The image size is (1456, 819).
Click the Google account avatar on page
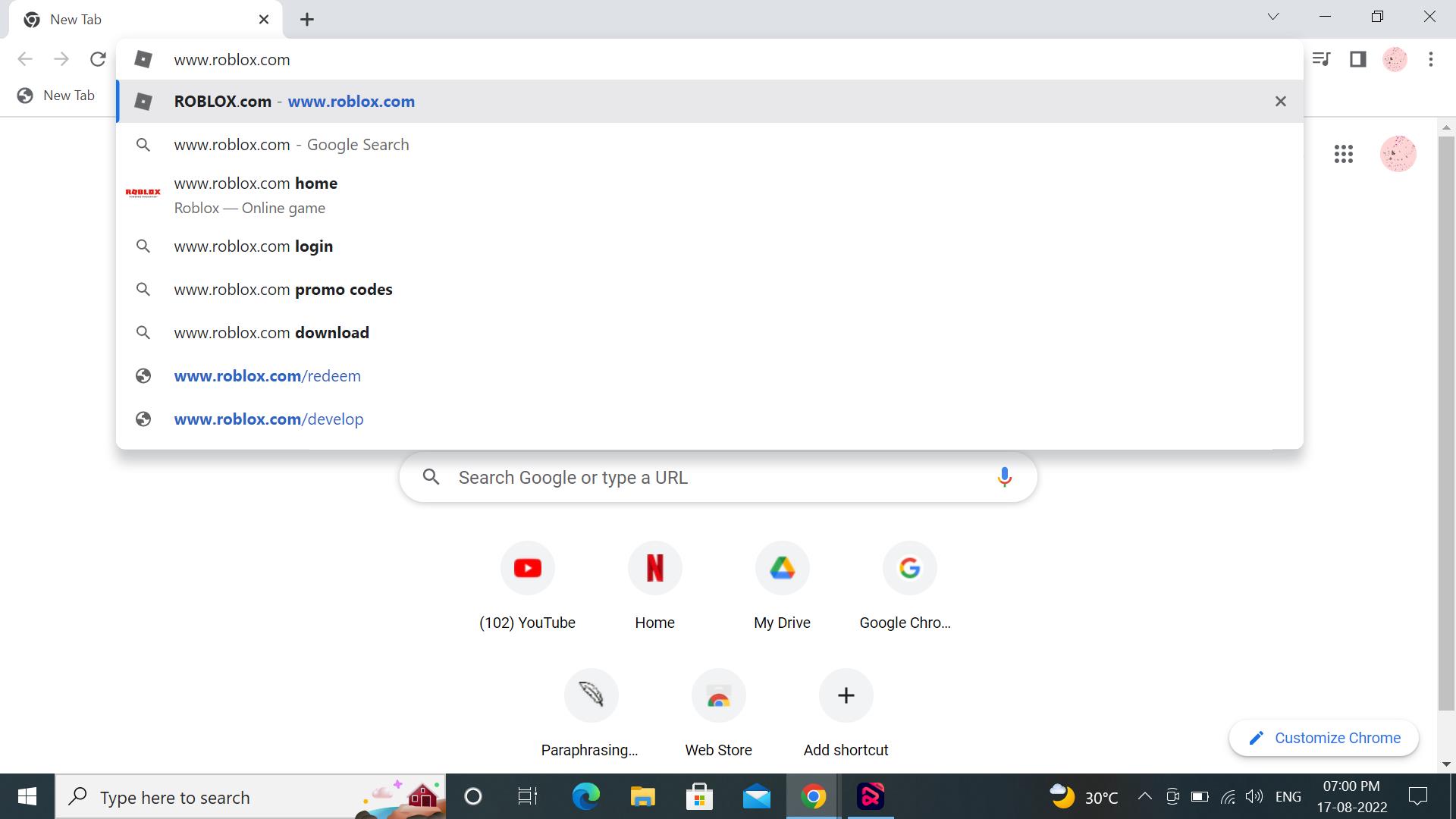click(x=1398, y=154)
